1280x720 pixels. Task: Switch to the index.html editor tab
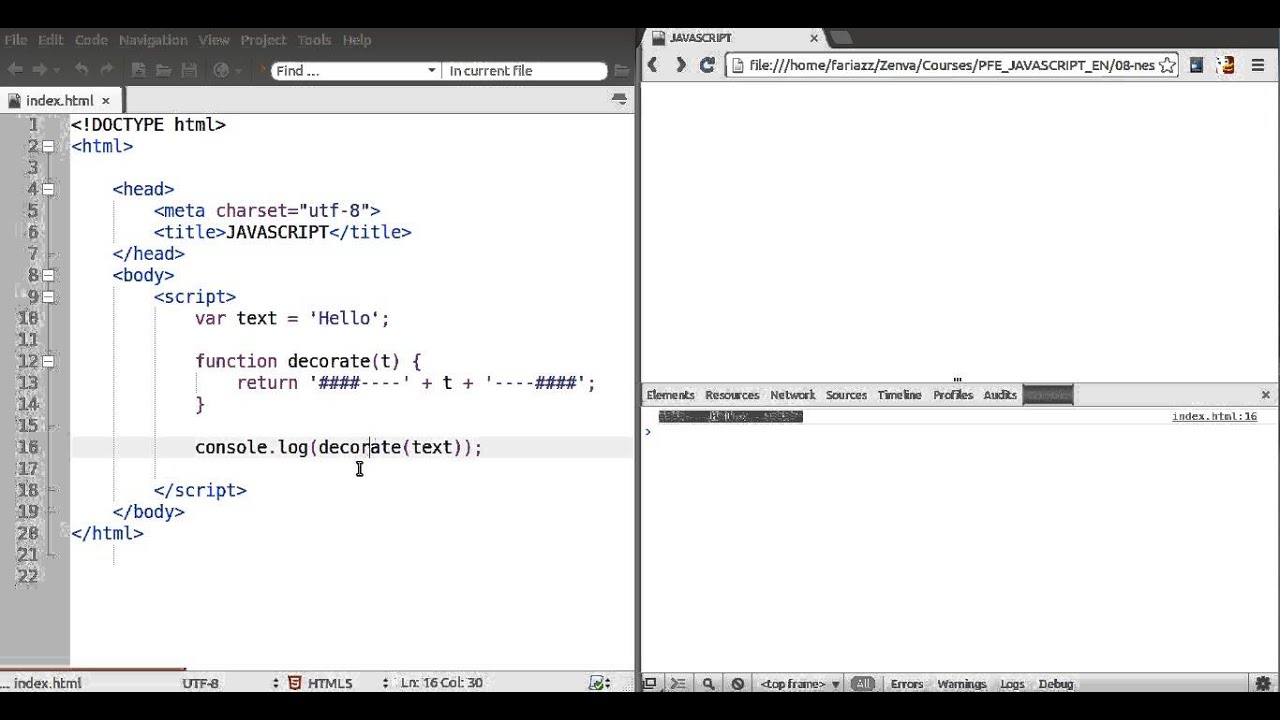coord(60,100)
